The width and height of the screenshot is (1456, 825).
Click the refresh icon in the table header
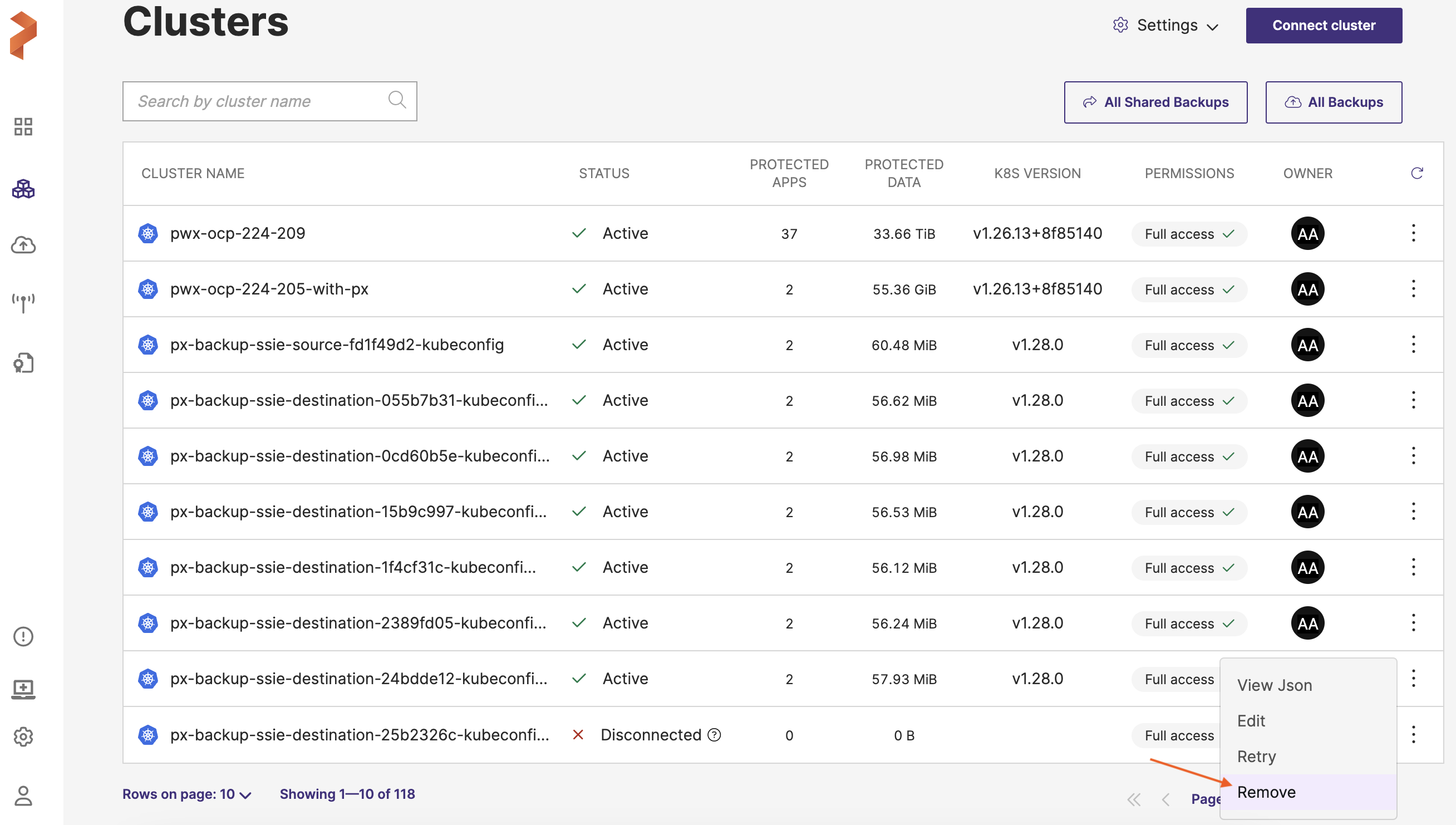[x=1416, y=173]
